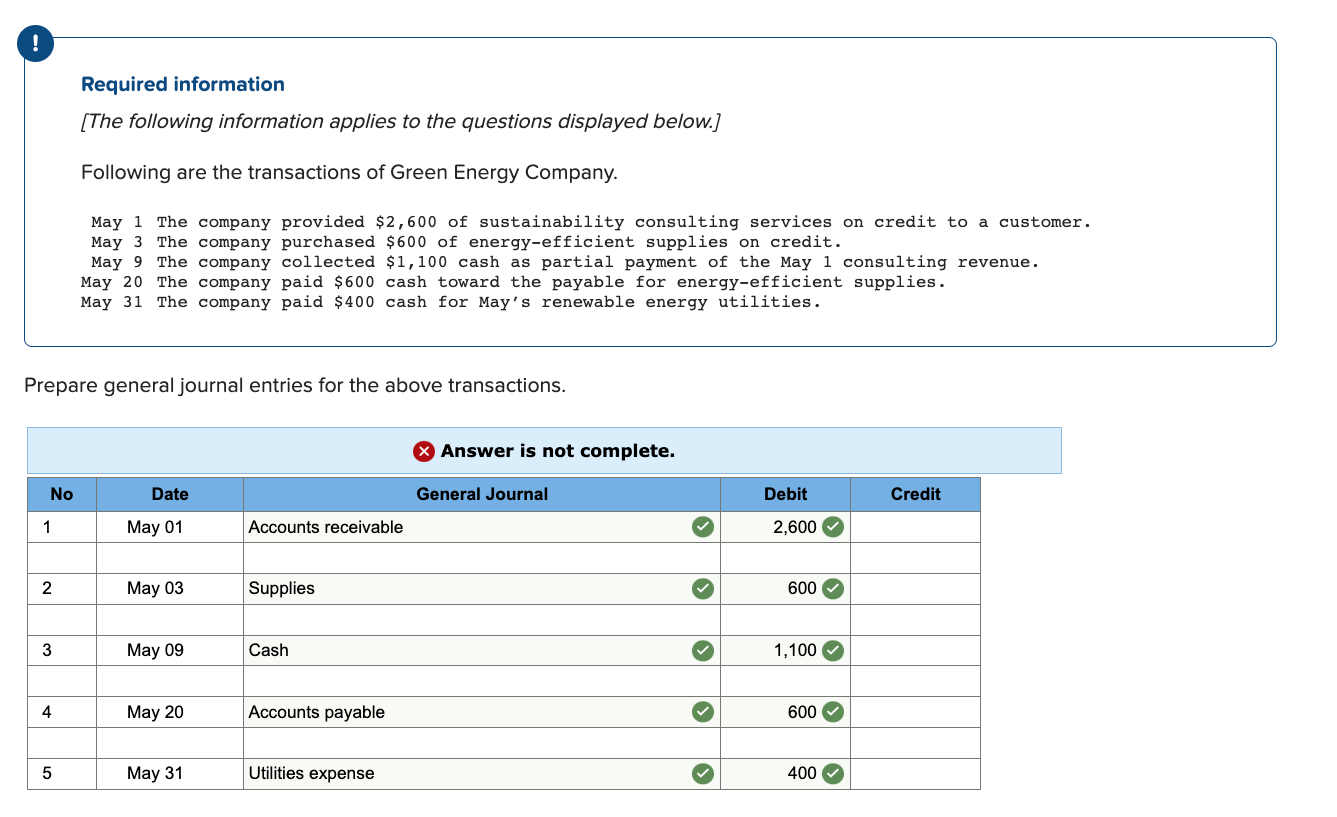Select the Supplies journal cell

pyautogui.click(x=481, y=589)
